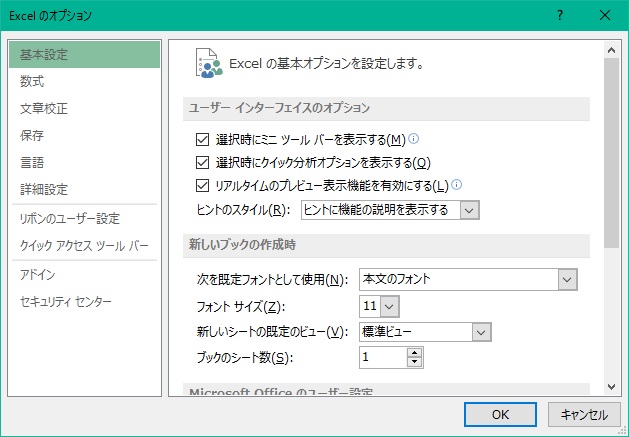629x437 pixels.
Task: Click the Excel basic options header icon
Action: point(209,63)
